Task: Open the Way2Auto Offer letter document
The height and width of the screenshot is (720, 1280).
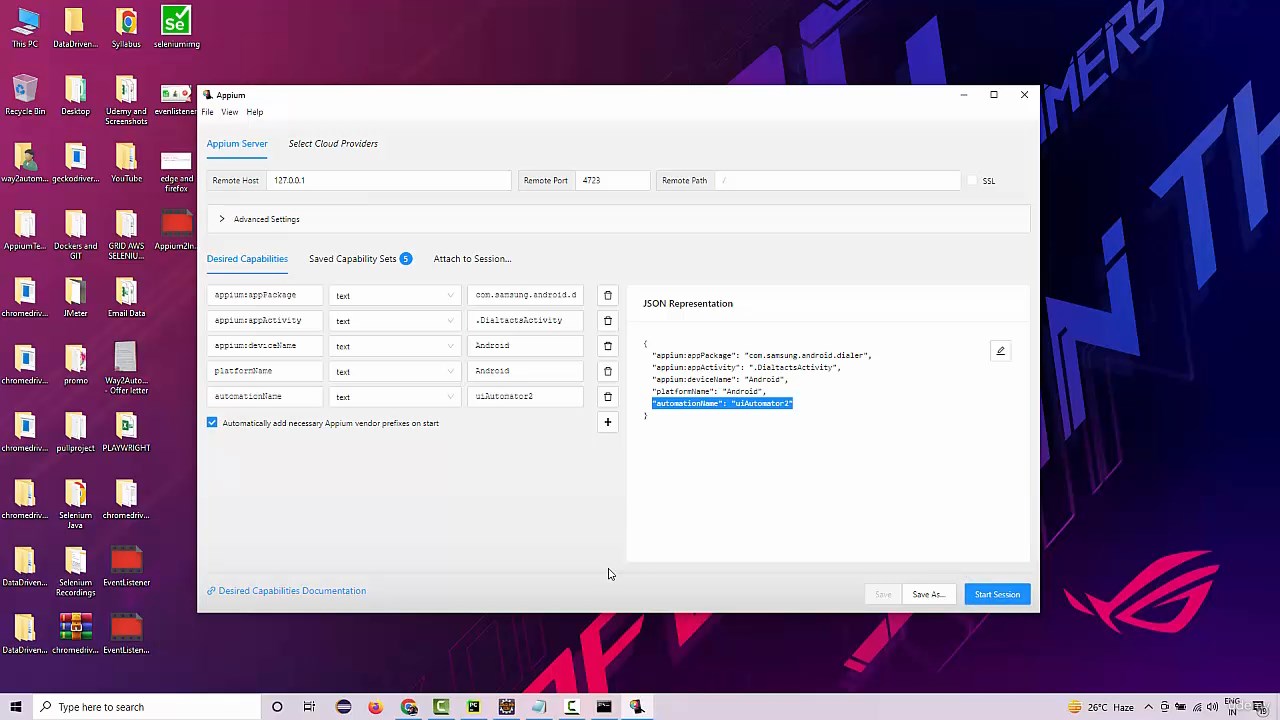Action: tap(126, 369)
